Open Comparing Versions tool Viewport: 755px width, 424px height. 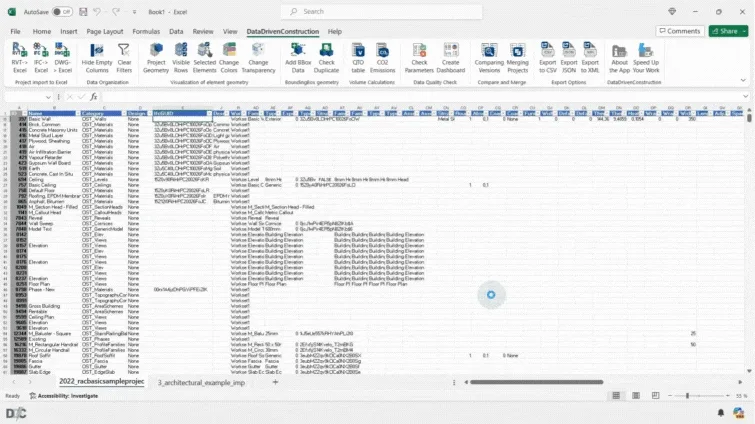pos(489,58)
